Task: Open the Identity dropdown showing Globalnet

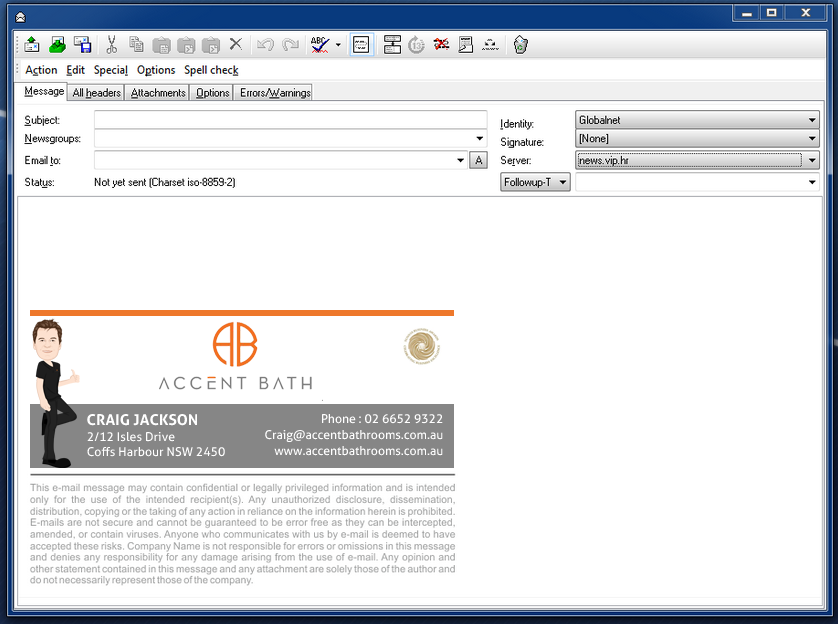Action: 697,120
